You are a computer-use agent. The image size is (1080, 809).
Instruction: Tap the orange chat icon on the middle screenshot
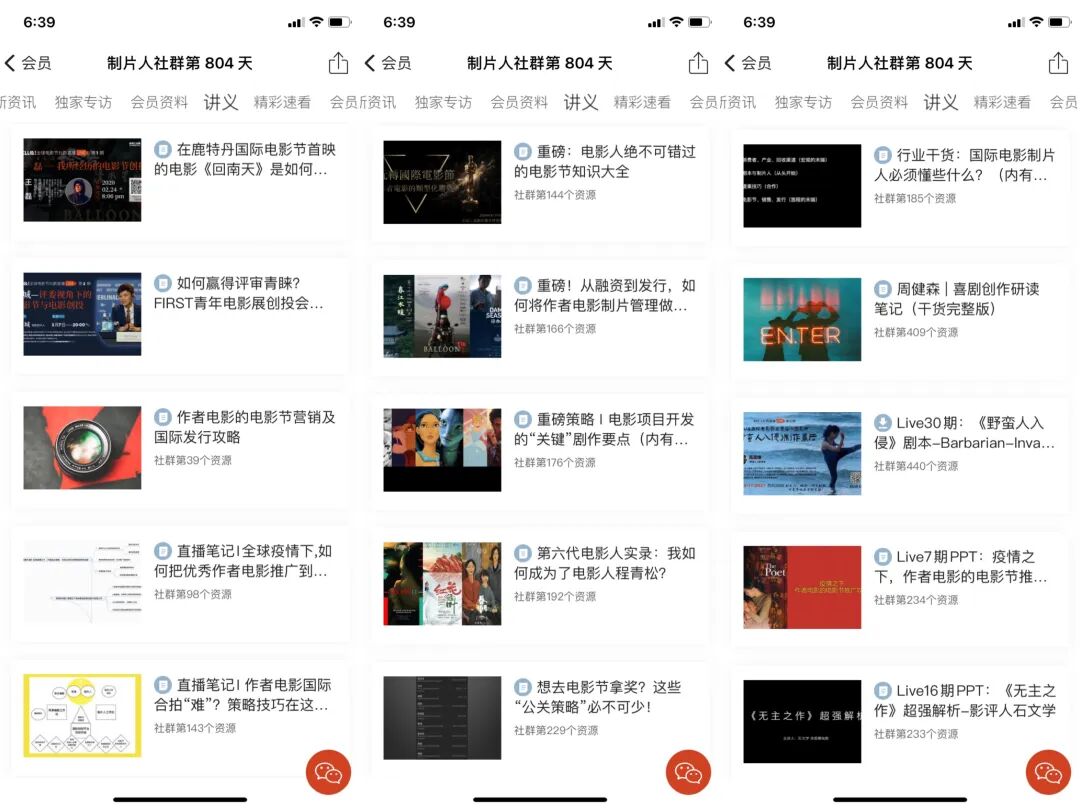click(688, 772)
